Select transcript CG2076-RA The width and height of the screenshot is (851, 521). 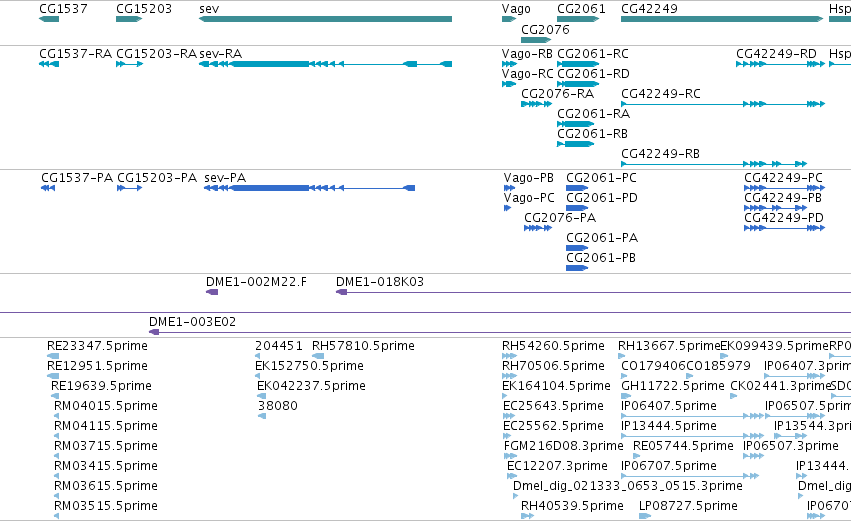(x=536, y=104)
